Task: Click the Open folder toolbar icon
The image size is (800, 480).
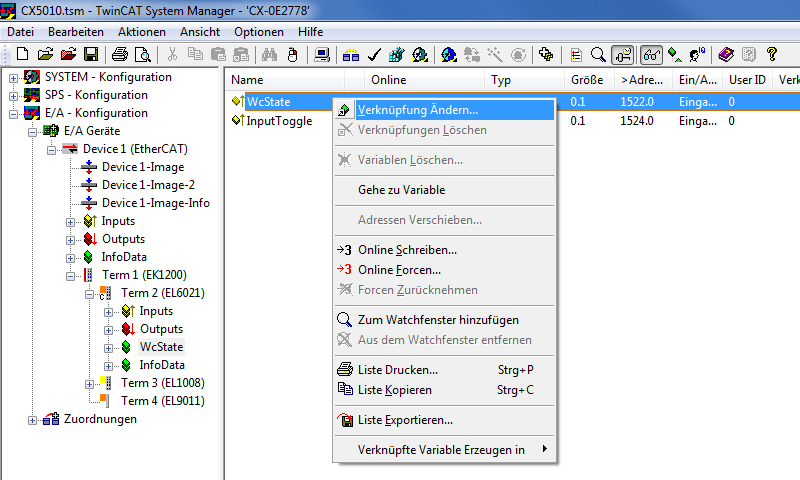Action: point(45,54)
